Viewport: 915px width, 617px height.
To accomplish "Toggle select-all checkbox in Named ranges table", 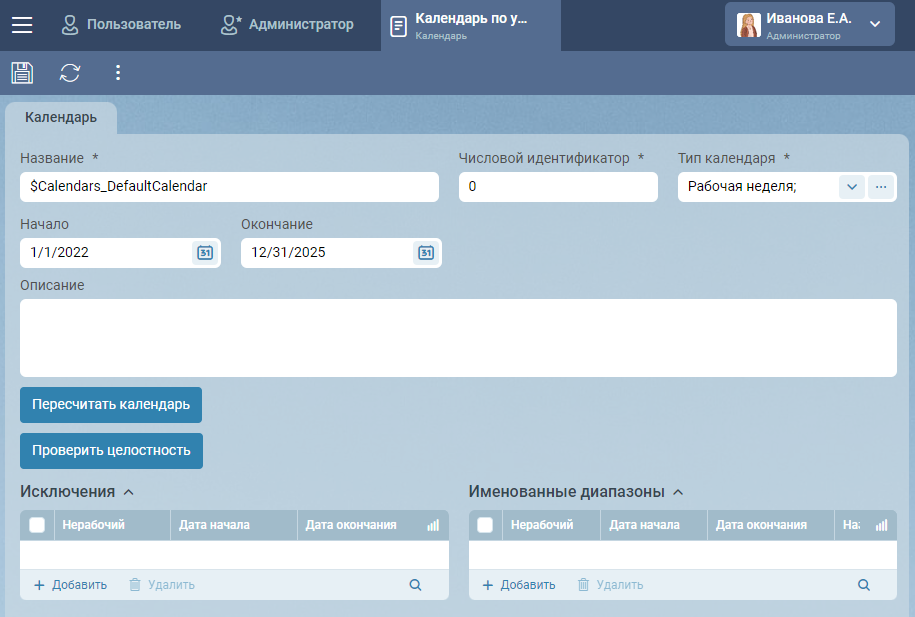I will [485, 525].
